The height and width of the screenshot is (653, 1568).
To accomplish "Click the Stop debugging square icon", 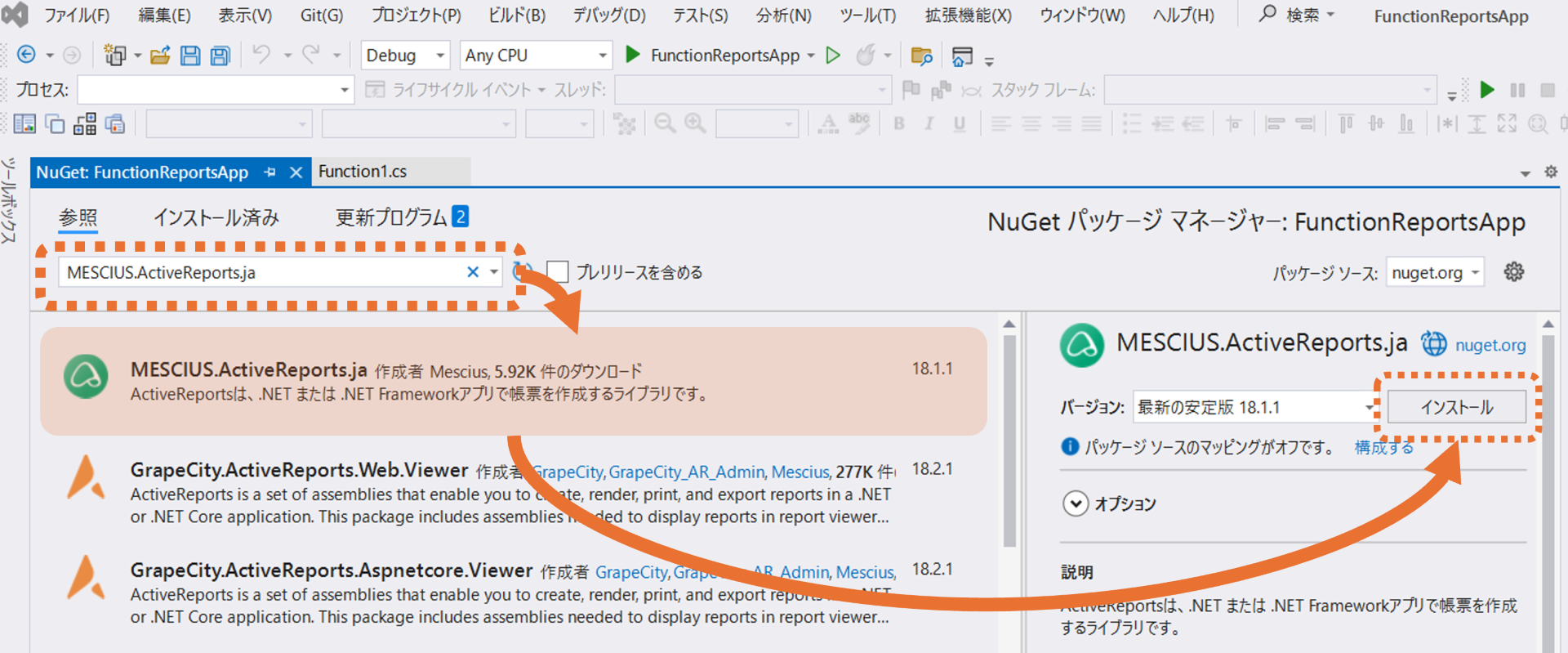I will (1548, 89).
